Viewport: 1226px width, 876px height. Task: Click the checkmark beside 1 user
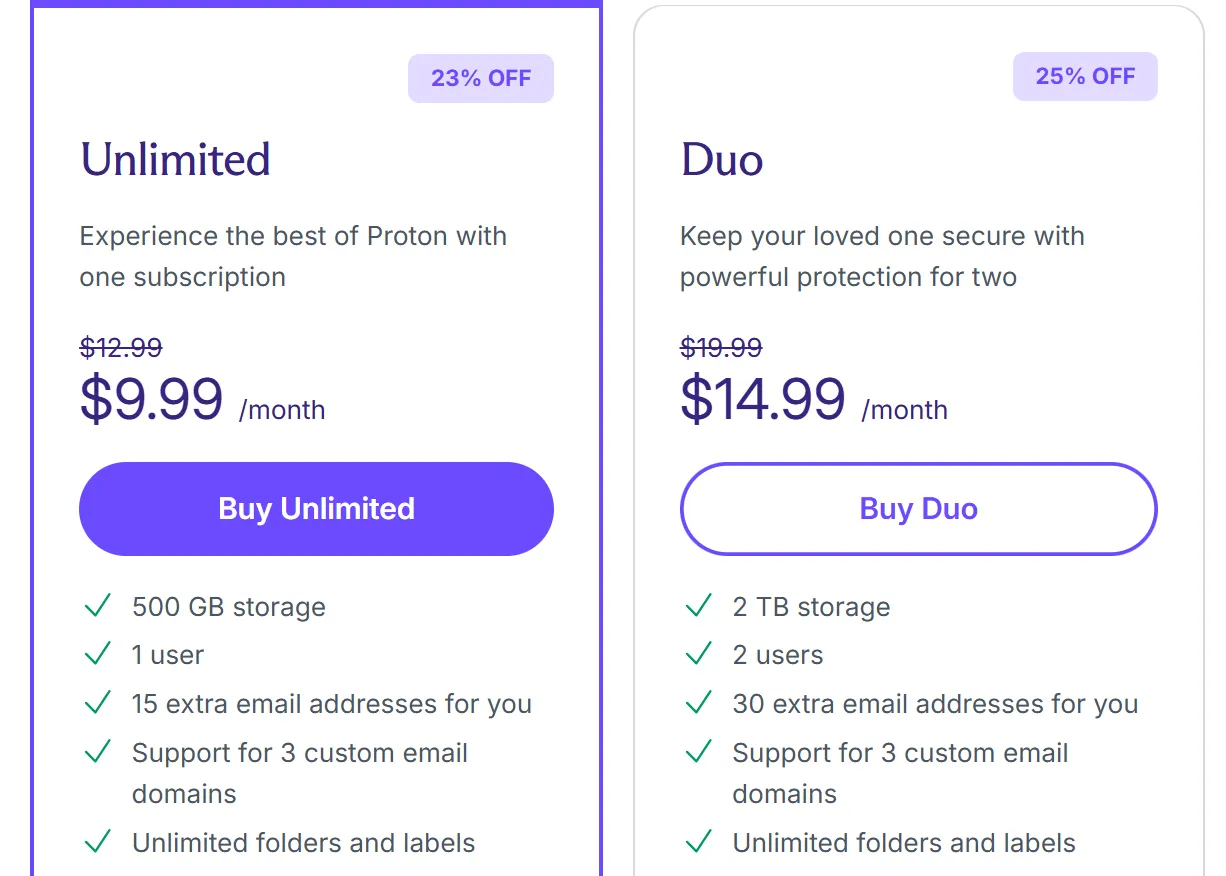[98, 654]
